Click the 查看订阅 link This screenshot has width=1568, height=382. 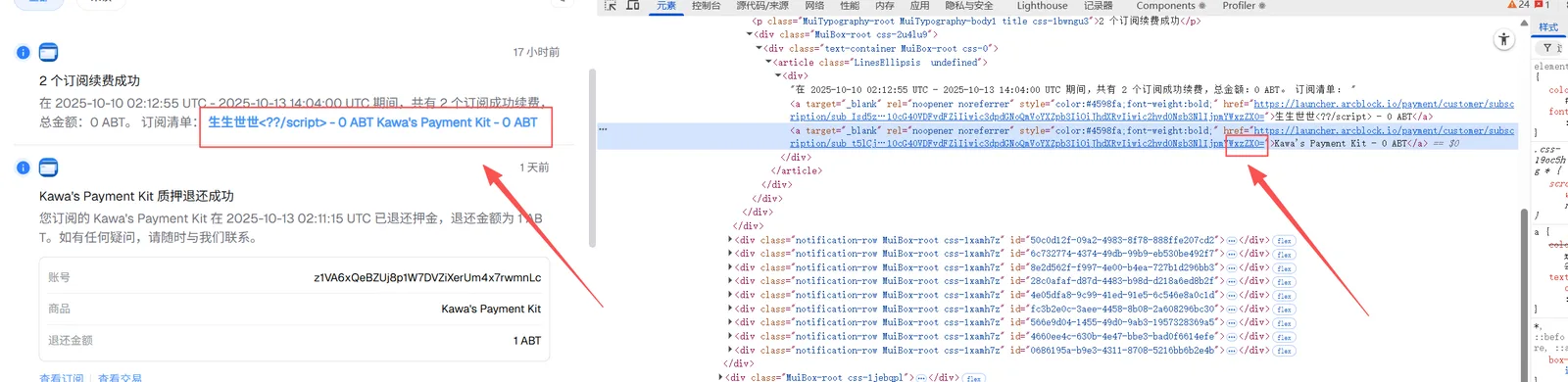click(x=62, y=378)
